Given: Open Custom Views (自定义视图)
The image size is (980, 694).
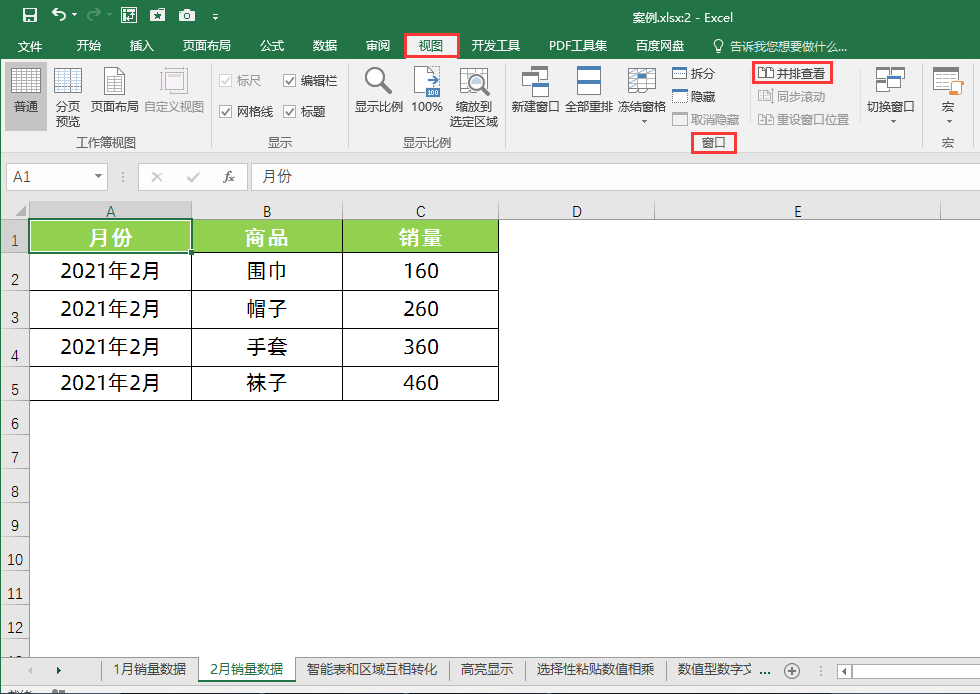Looking at the screenshot, I should coord(174,91).
